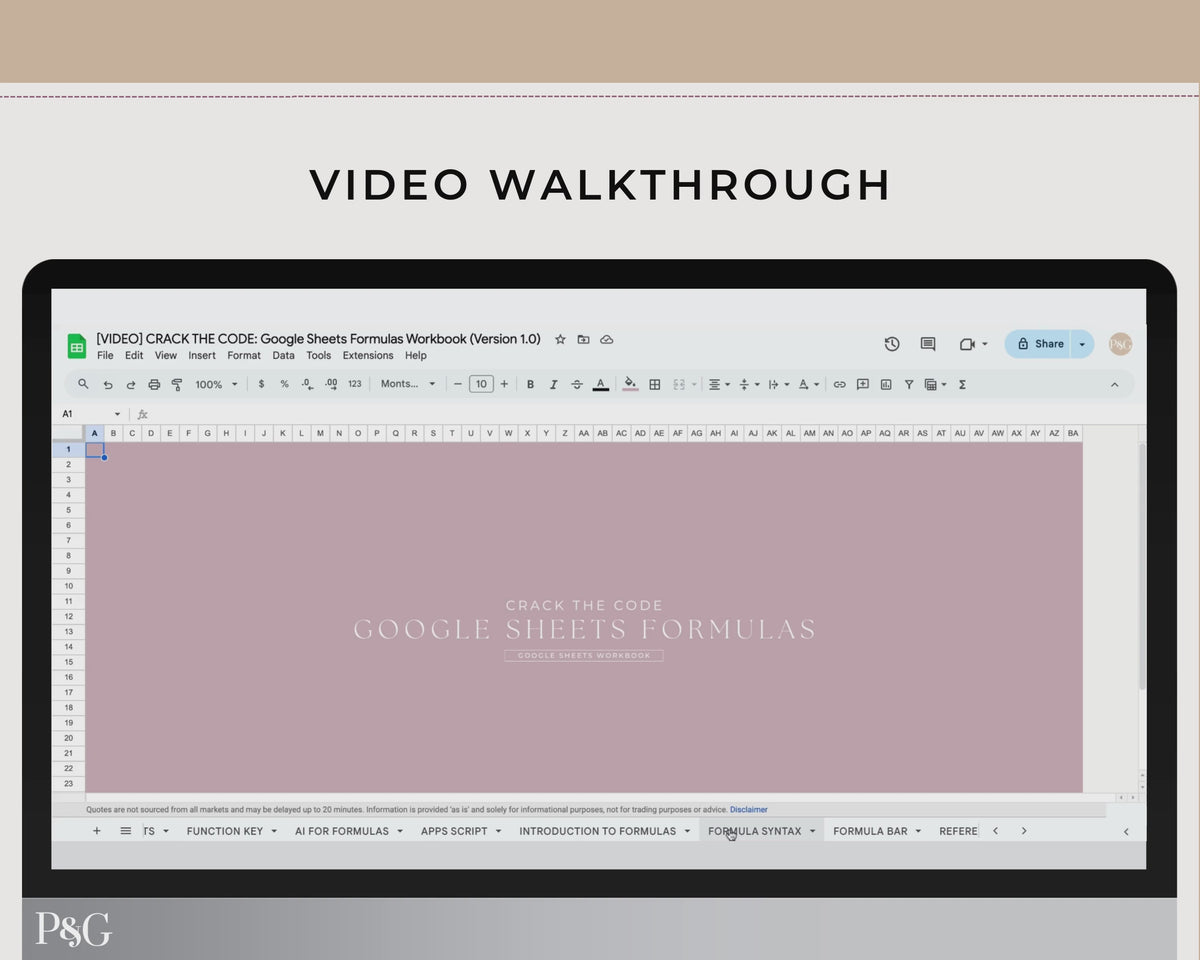Open the version history clock icon
Image resolution: width=1200 pixels, height=960 pixels.
click(x=892, y=344)
